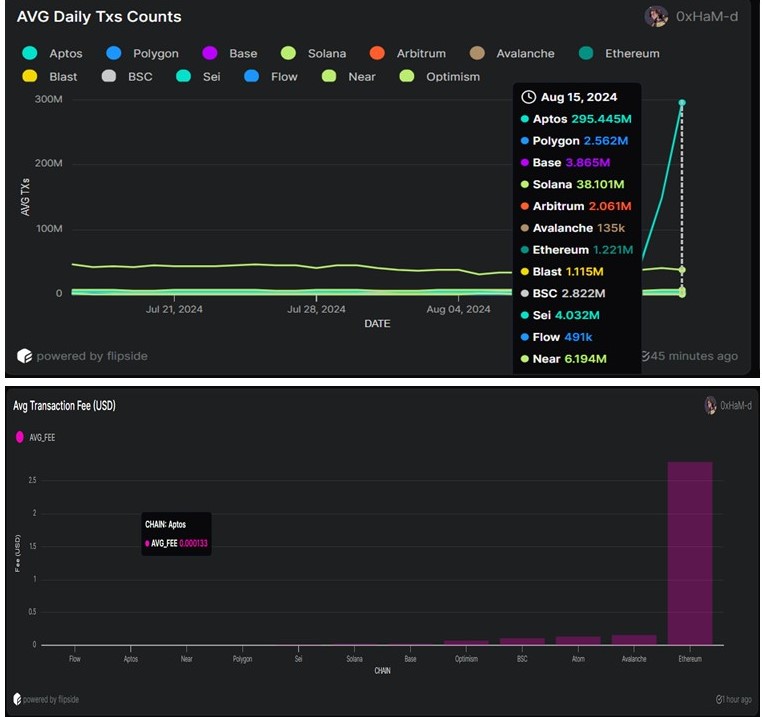The height and width of the screenshot is (717, 762).
Task: Click 'Aptos 295.445M' tooltip row
Action: click(x=576, y=119)
